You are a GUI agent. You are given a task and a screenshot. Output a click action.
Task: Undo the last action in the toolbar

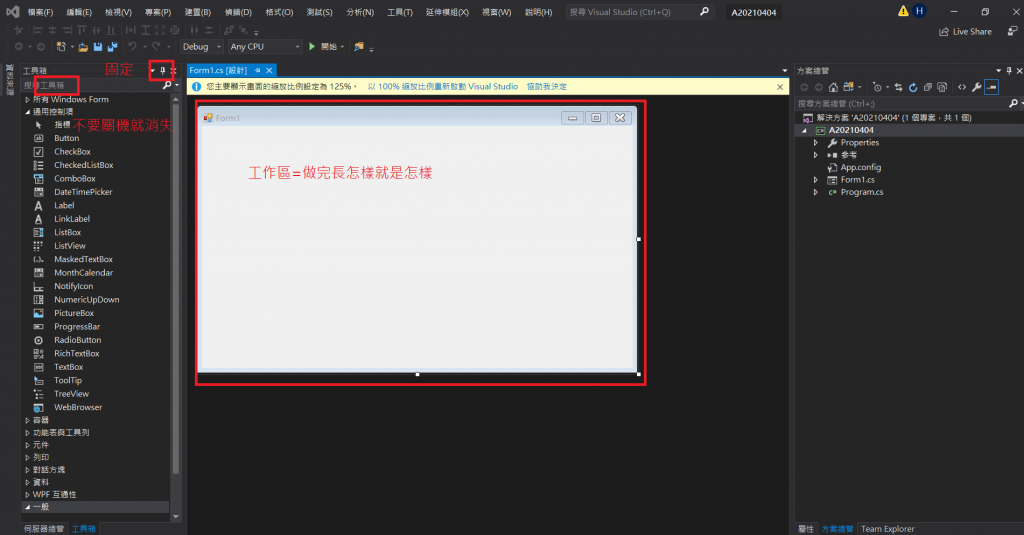pos(133,46)
